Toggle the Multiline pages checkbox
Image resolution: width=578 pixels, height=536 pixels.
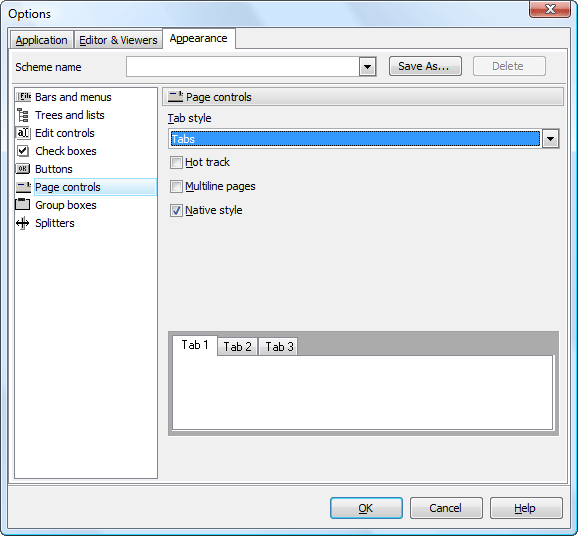coord(176,187)
